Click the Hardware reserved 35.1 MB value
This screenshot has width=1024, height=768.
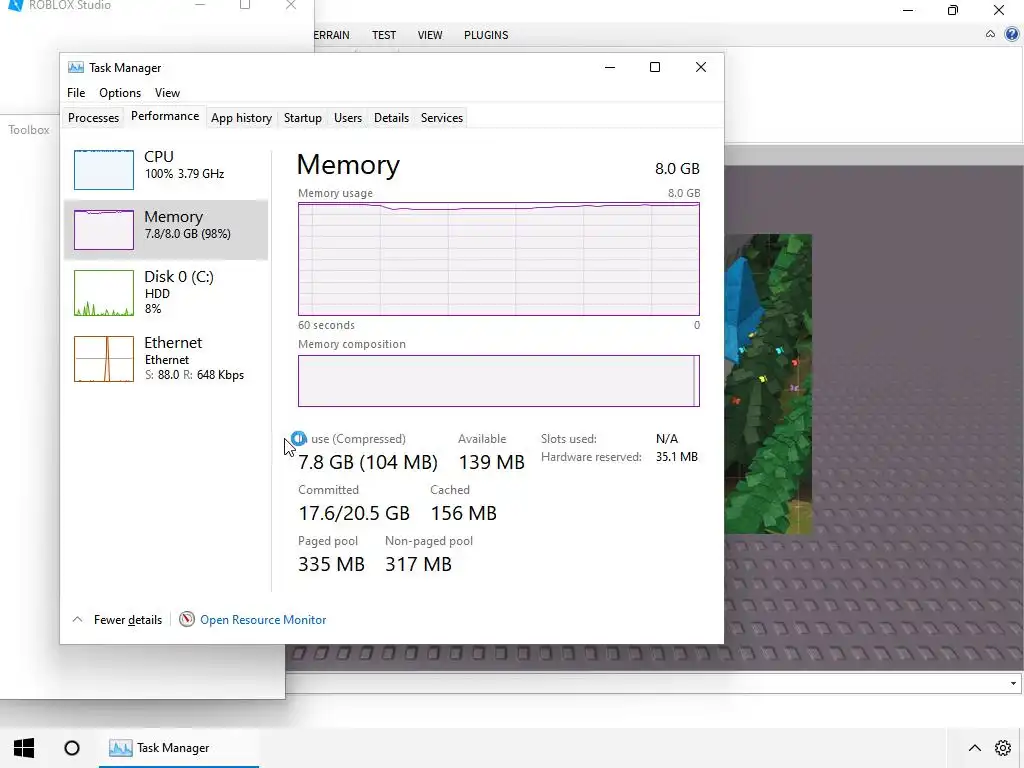click(x=677, y=457)
